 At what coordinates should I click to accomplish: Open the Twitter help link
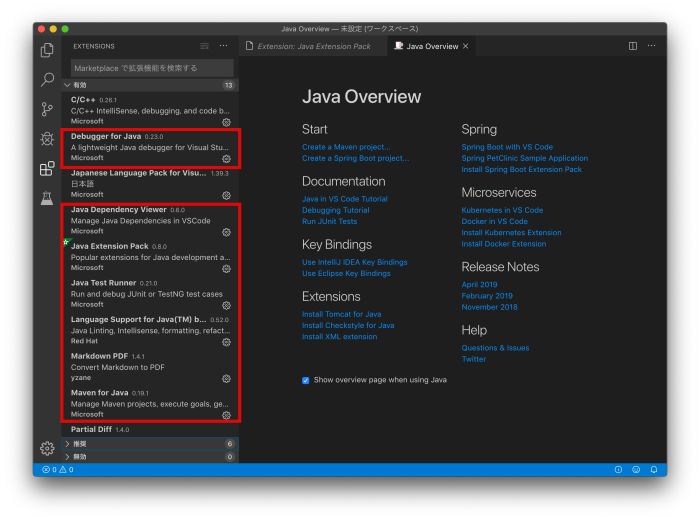(x=474, y=358)
